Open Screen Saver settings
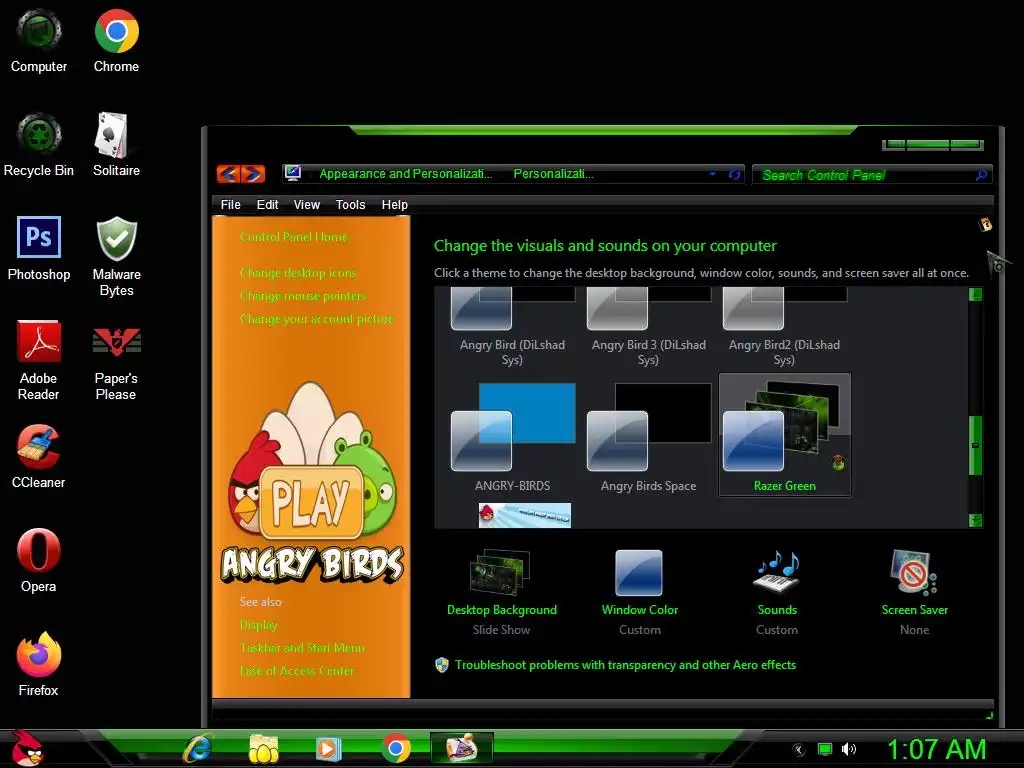Screen dimensions: 1024x768 click(x=914, y=592)
